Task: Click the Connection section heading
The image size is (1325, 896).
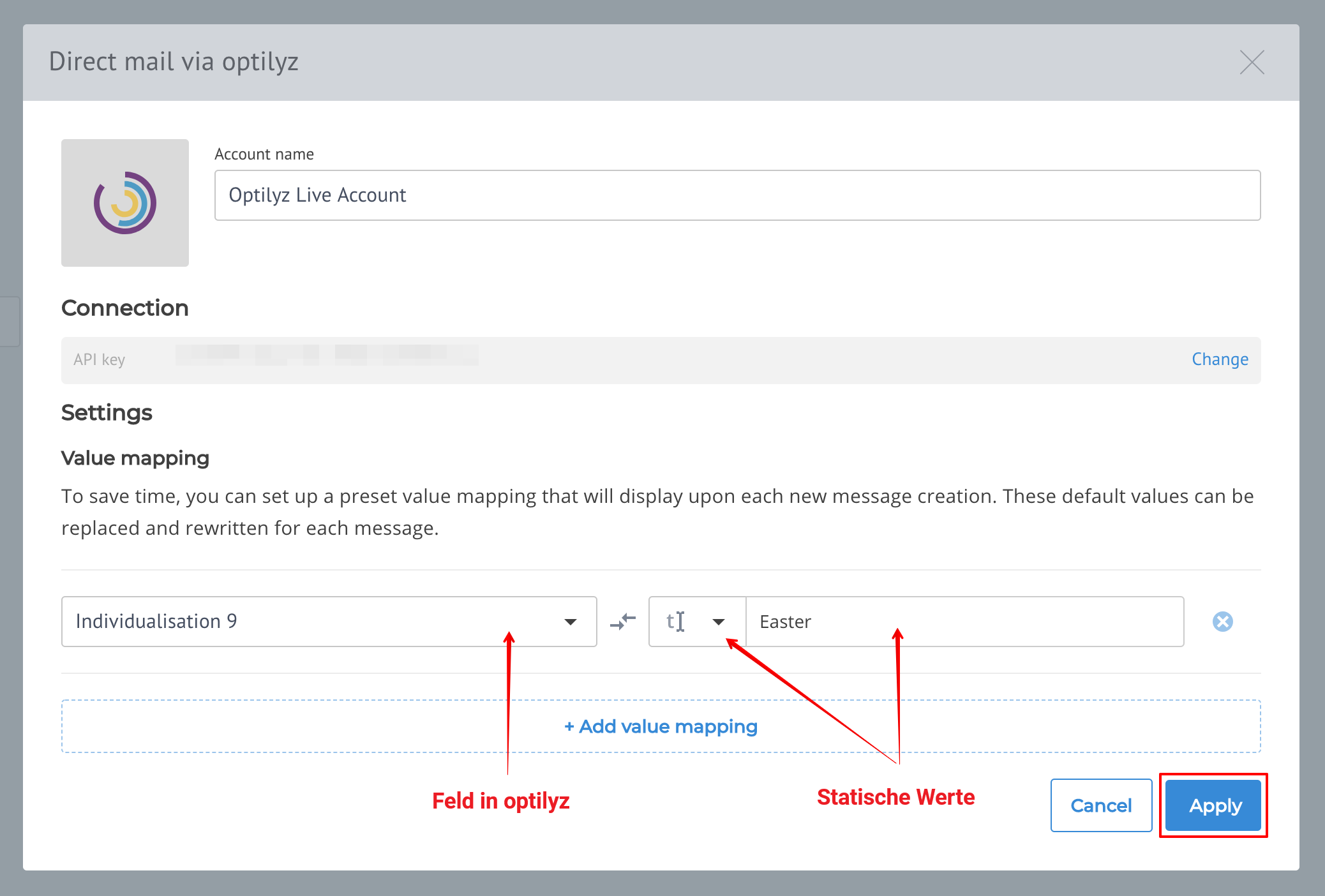Action: (125, 308)
